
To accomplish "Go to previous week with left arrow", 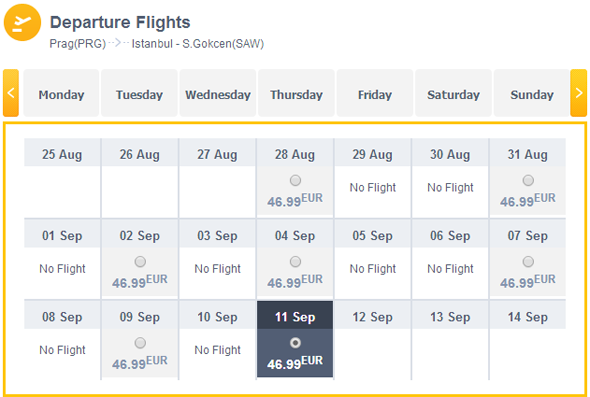I will (x=11, y=93).
